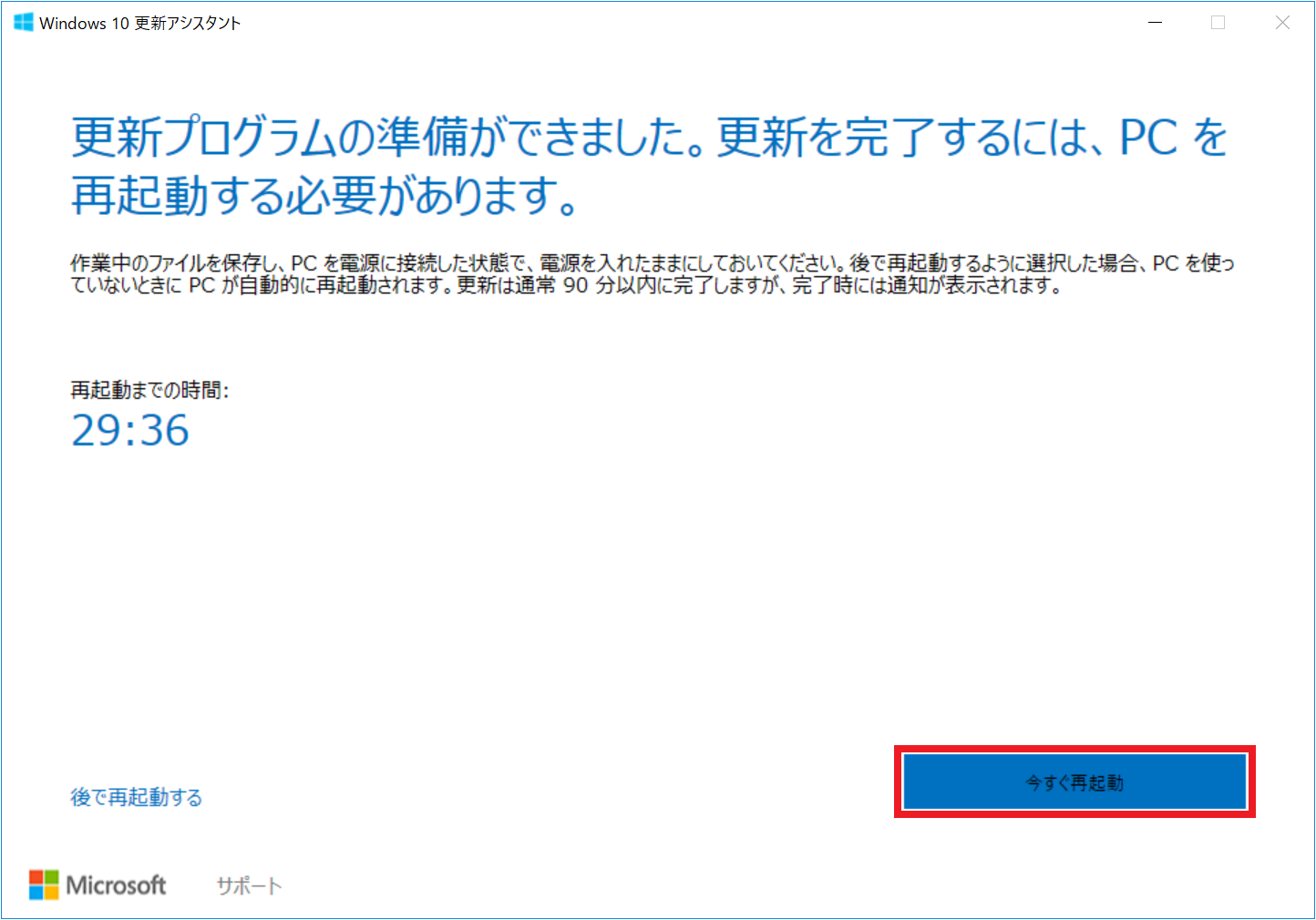1316x920 pixels.
Task: Minimize the update assistant window
Action: pyautogui.click(x=1156, y=23)
